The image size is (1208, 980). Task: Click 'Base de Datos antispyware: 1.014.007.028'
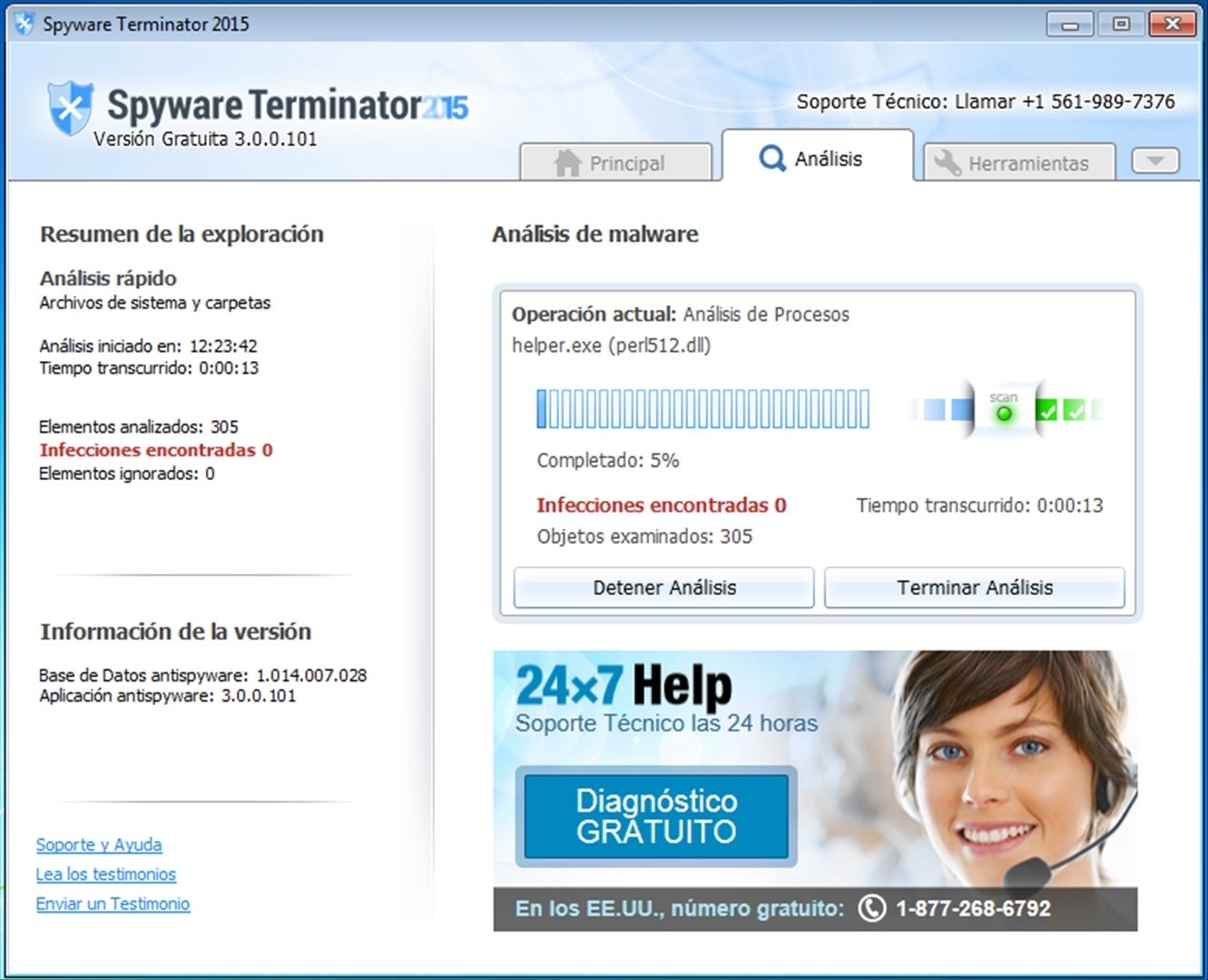pos(203,675)
